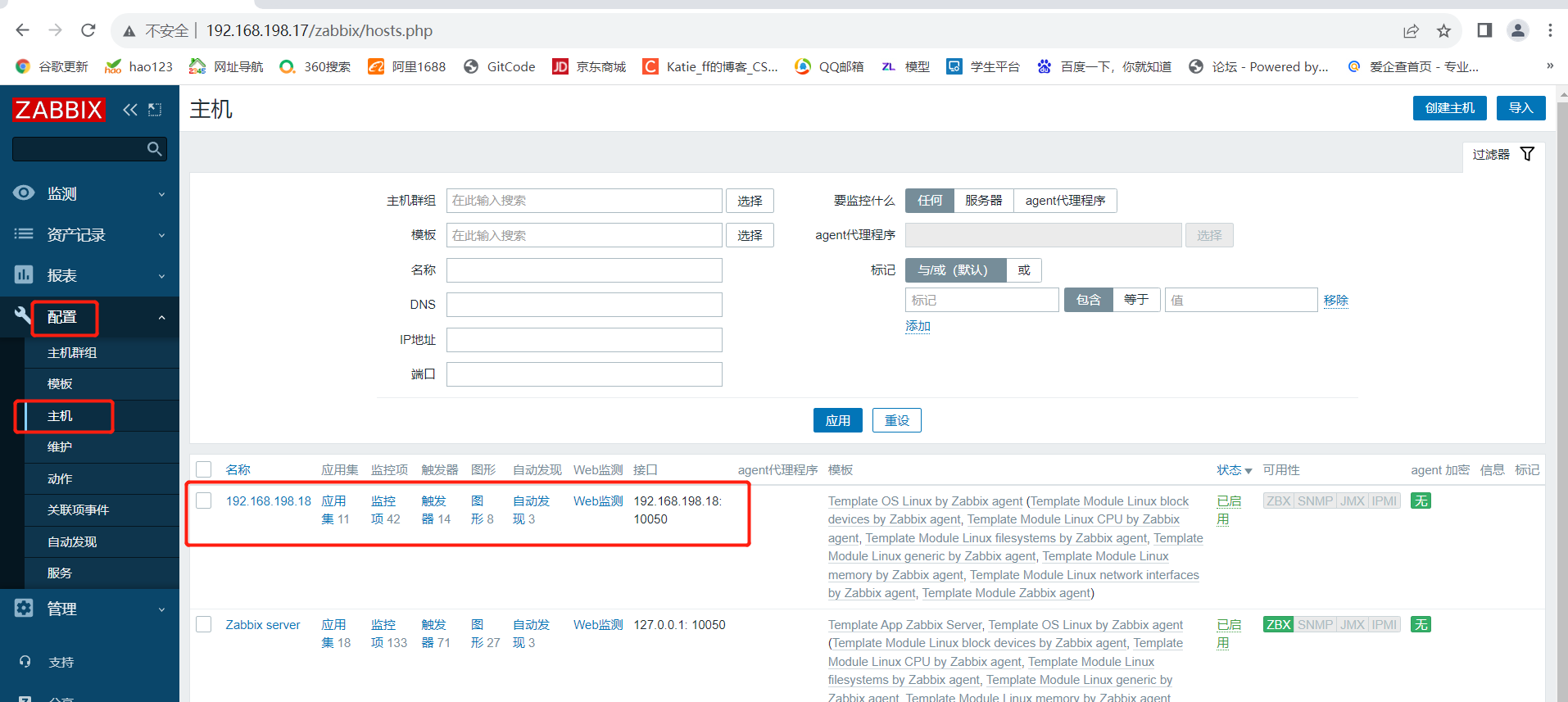Screen dimensions: 1568x702
Task: Click the 添加 tag link
Action: [x=918, y=326]
